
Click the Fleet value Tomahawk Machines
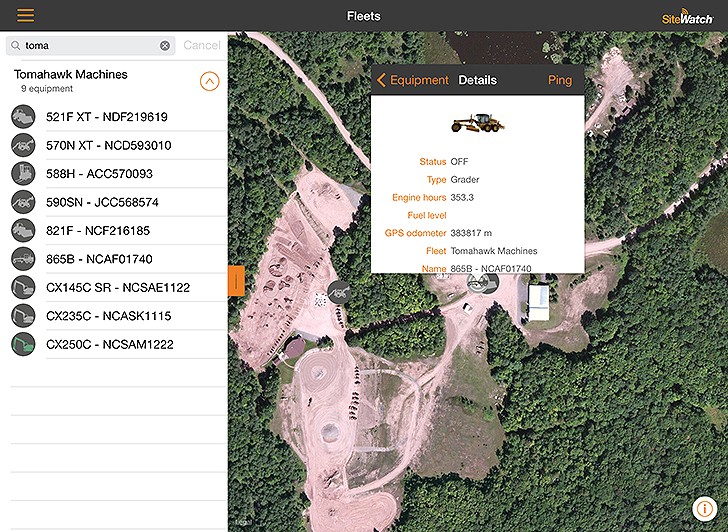pos(494,251)
